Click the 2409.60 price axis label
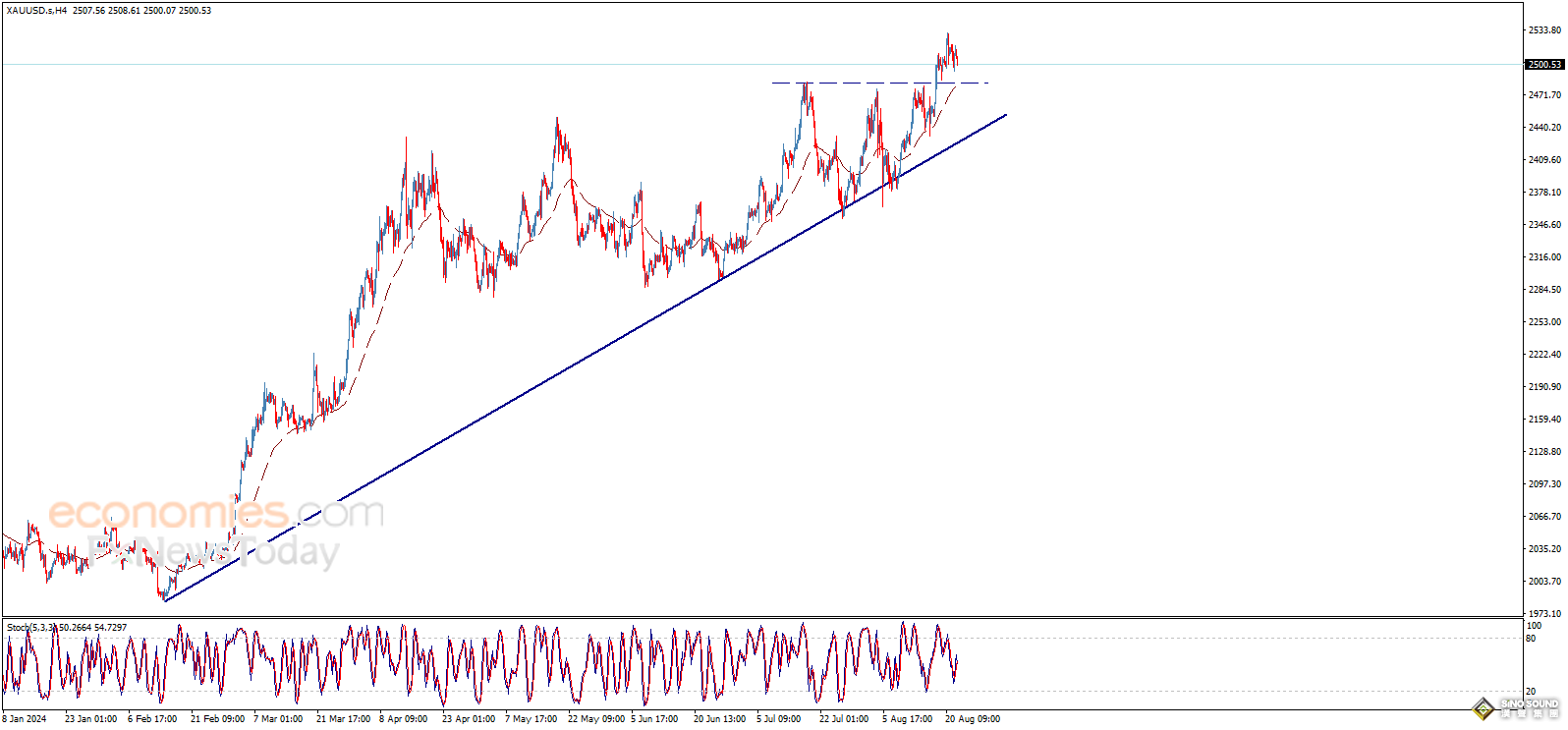This screenshot has width=1568, height=730. [x=1544, y=160]
